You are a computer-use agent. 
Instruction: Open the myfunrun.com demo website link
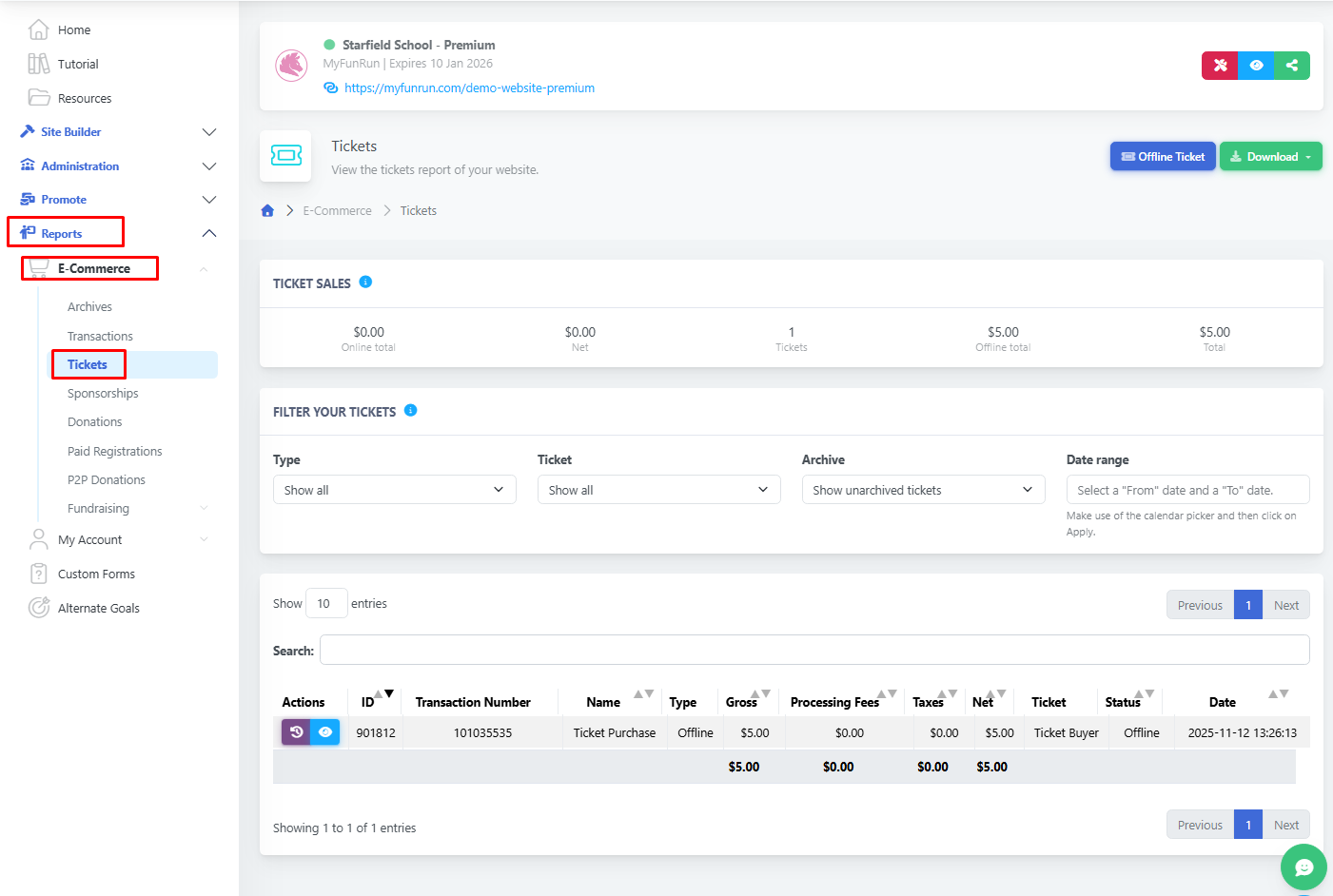point(469,88)
